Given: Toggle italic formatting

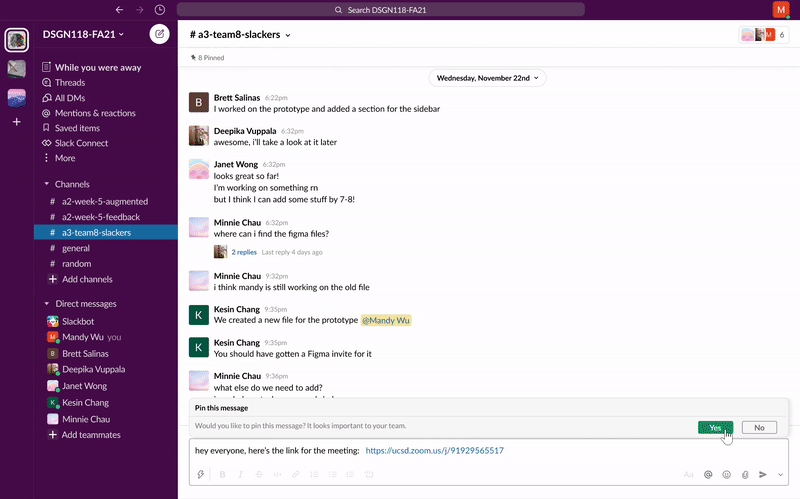Looking at the screenshot, I should pos(240,475).
